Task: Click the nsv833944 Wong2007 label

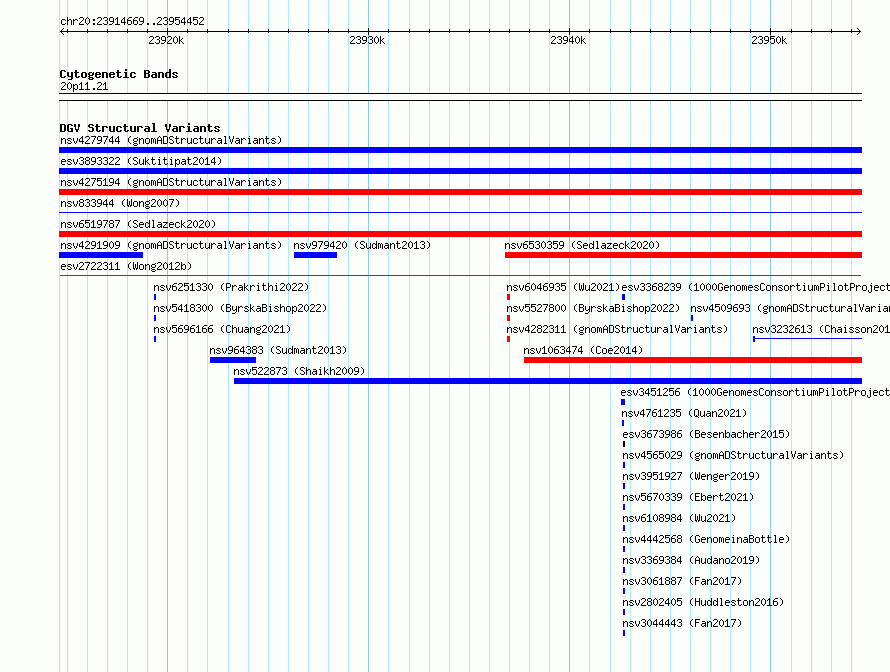Action: tap(120, 203)
